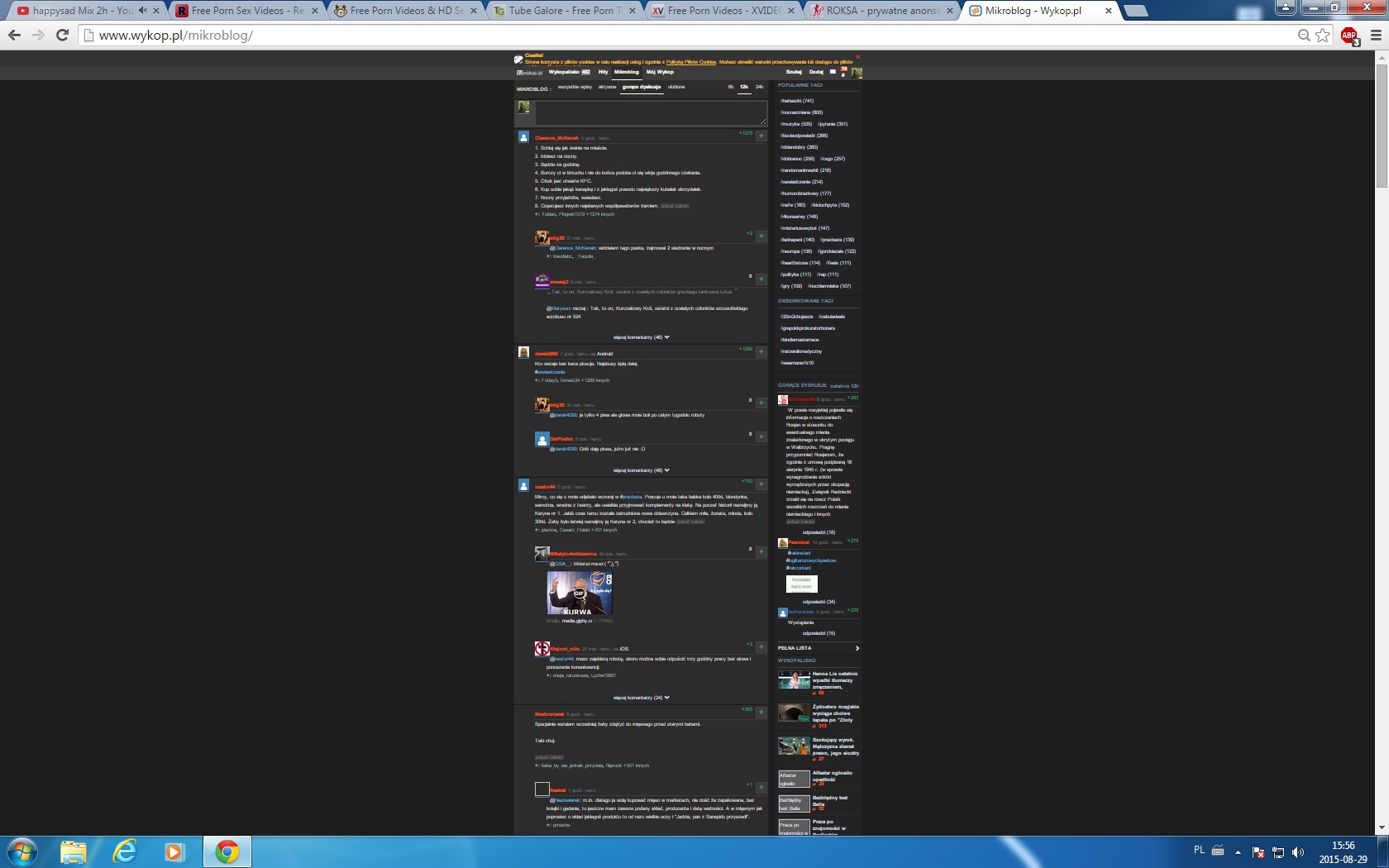This screenshot has width=1389, height=868.
Task: Open the GIF thumbnail in NMetyloAmfetamina's comment
Action: [x=580, y=593]
